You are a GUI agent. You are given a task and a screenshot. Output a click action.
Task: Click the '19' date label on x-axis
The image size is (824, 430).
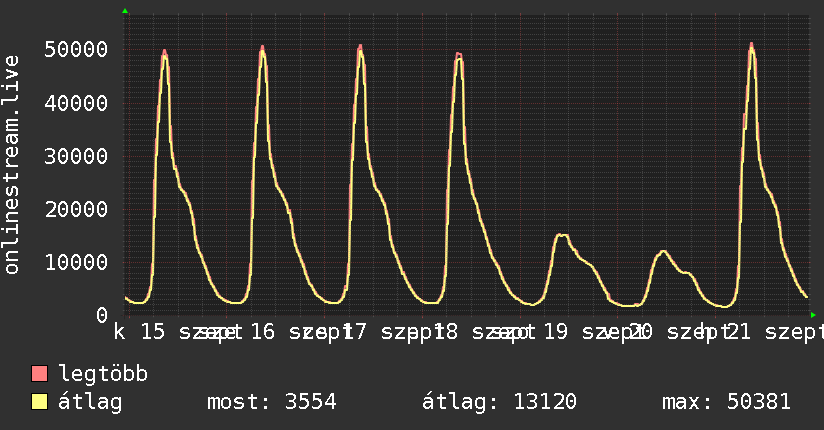coord(555,332)
